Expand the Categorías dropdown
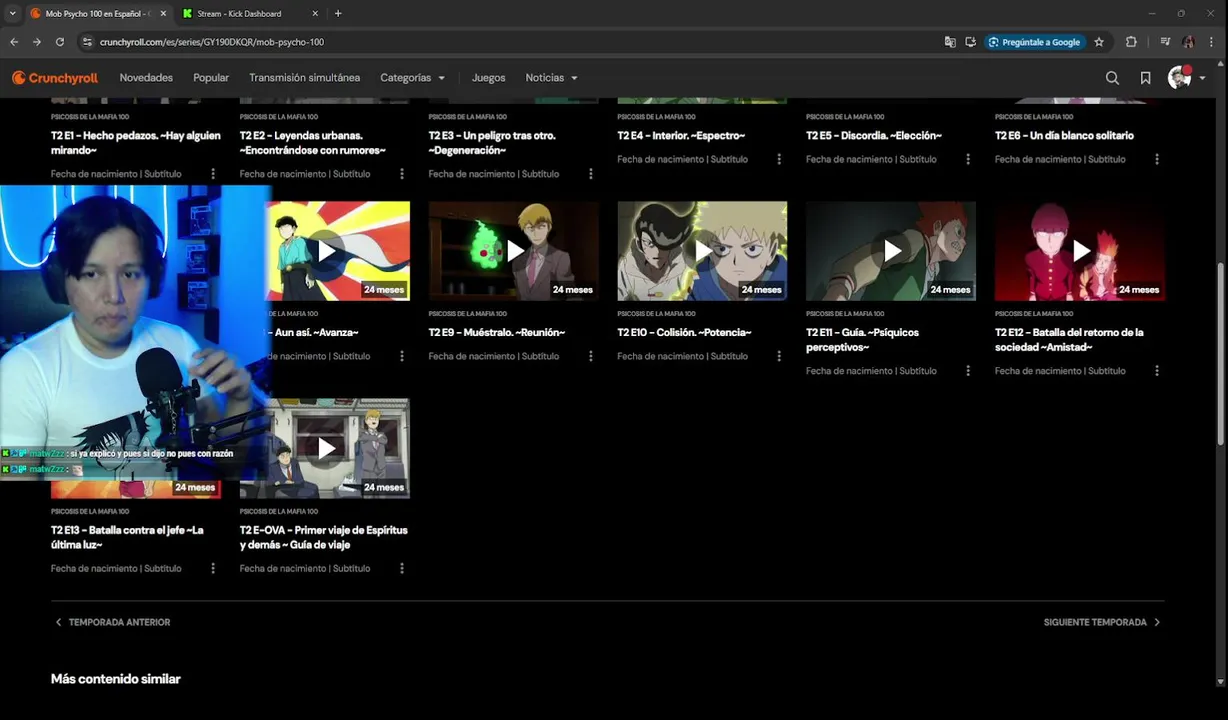Screen dimensions: 1228x720 point(412,78)
